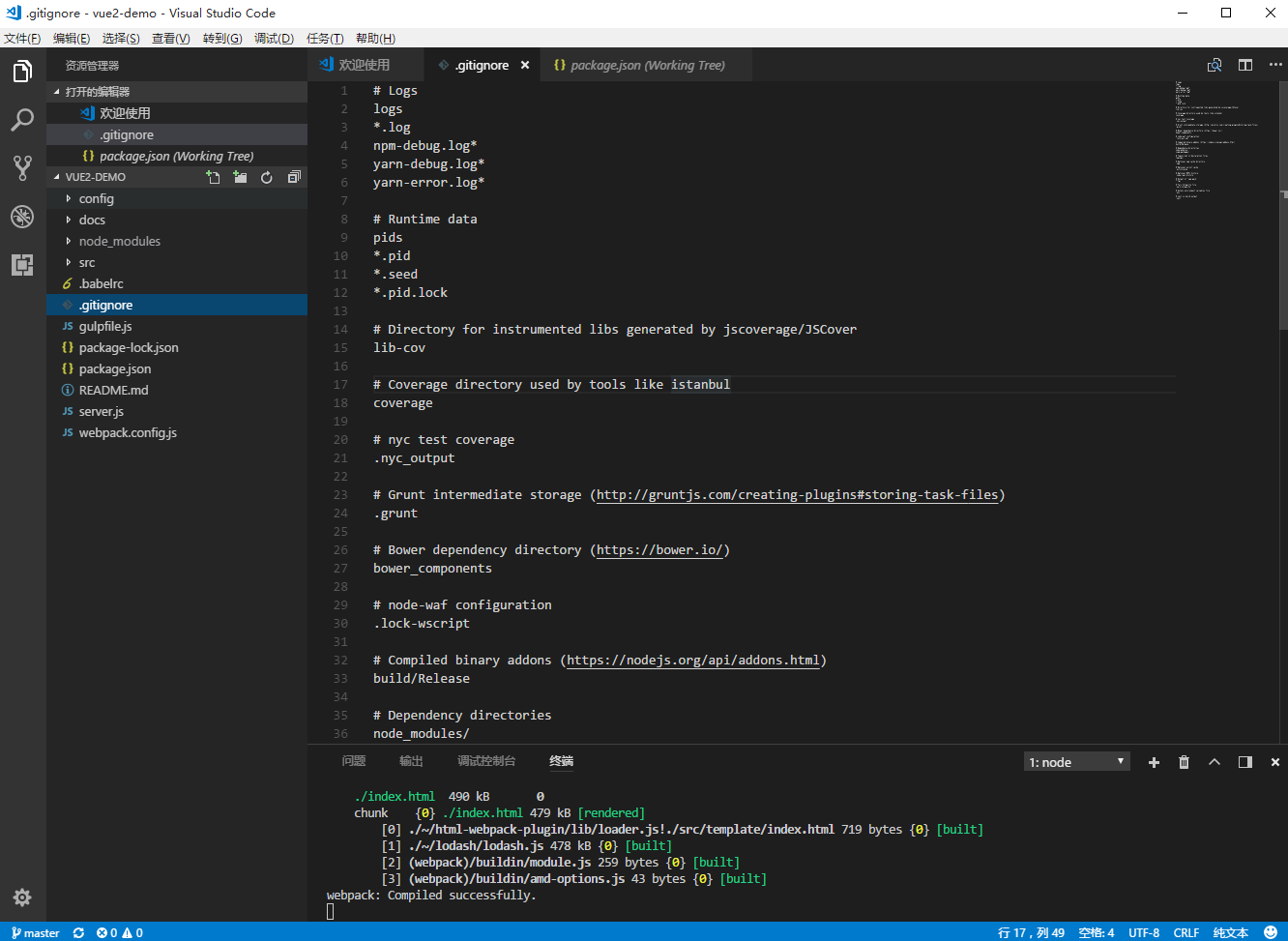Open .babelrc in file tree
Image resolution: width=1288 pixels, height=941 pixels.
click(x=177, y=283)
